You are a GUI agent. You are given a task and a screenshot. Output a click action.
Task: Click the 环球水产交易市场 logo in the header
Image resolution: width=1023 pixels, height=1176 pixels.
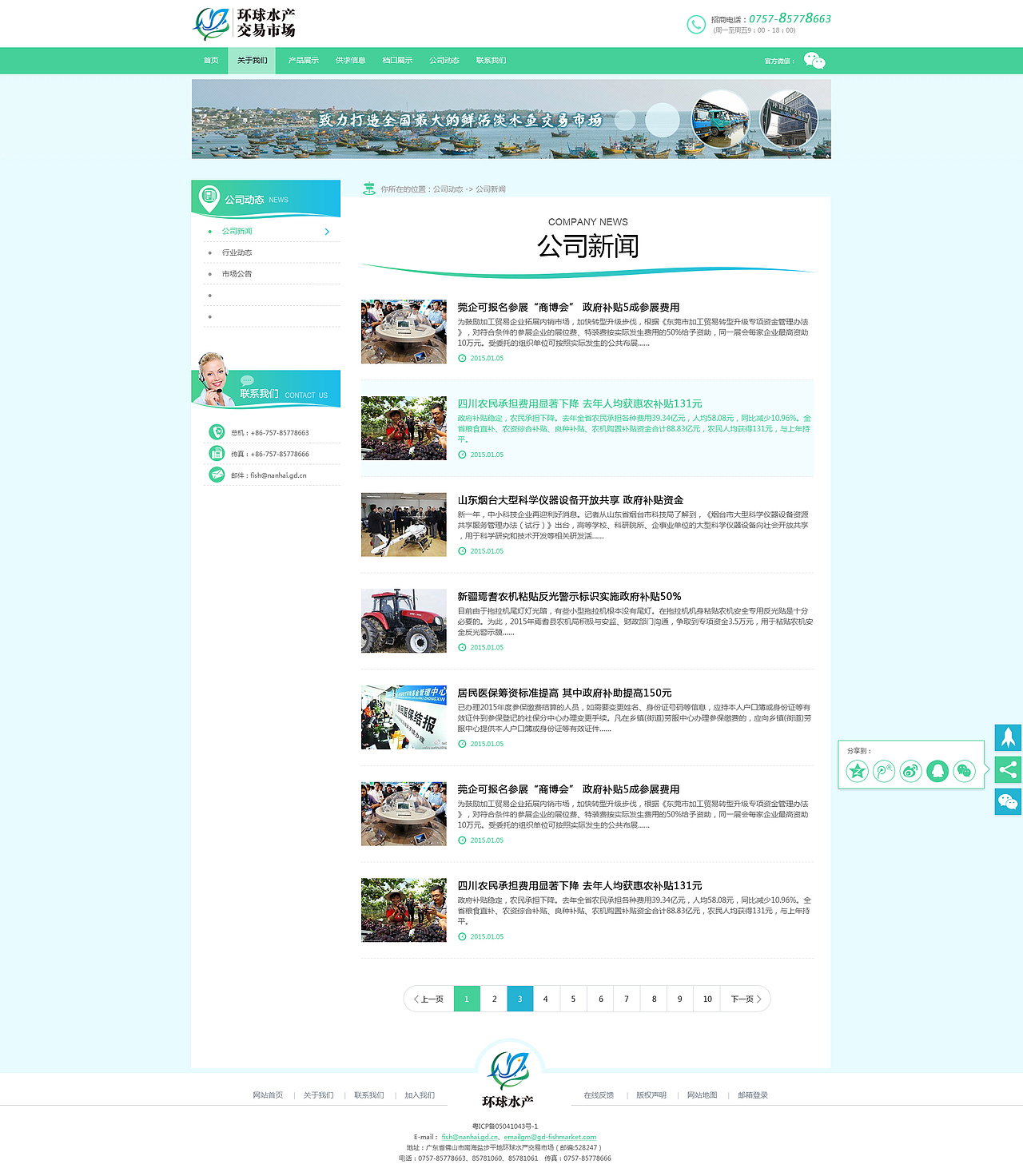(244, 24)
